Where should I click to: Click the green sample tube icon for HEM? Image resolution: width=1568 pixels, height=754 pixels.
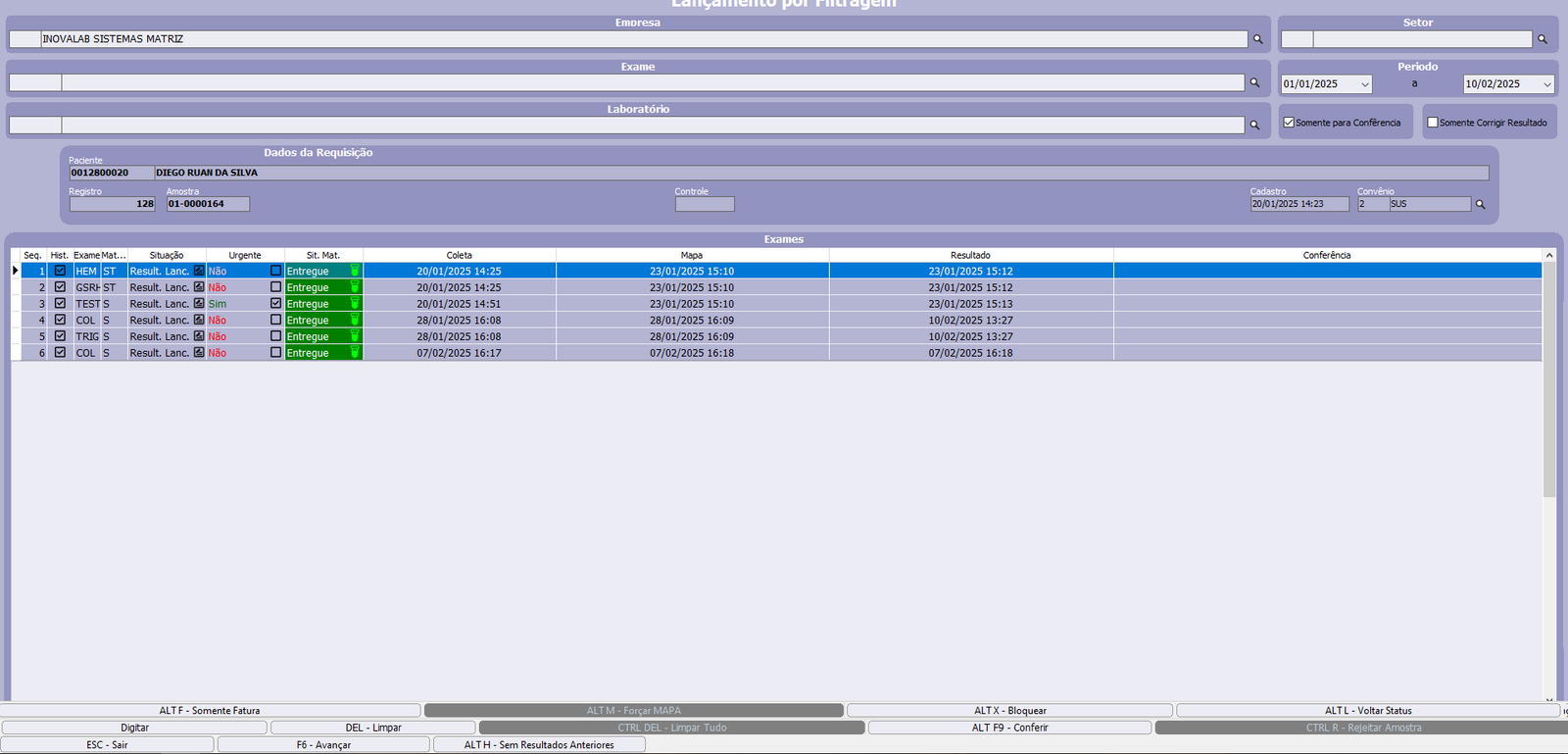point(355,271)
